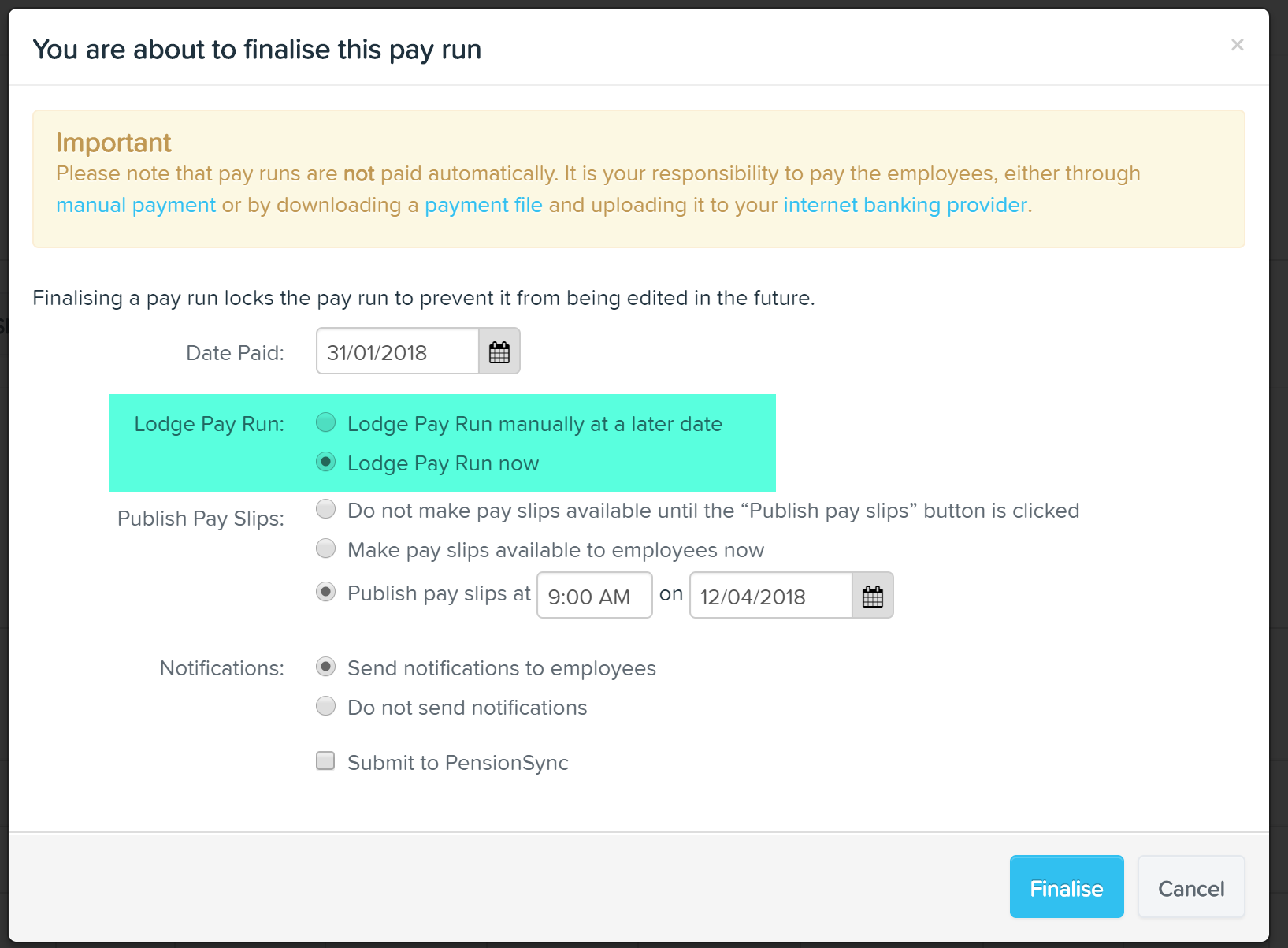Open the Date Paid calendar picker
Image resolution: width=1288 pixels, height=948 pixels.
[x=499, y=351]
